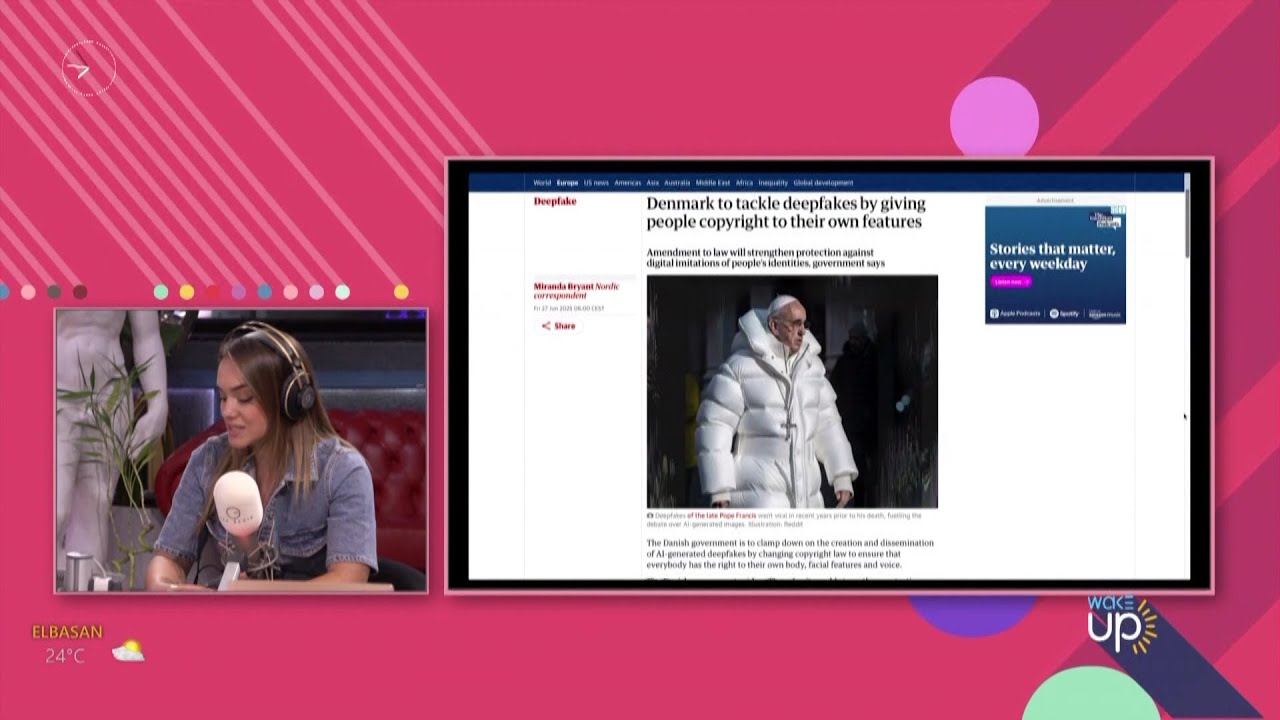This screenshot has height=720, width=1280.
Task: Click the Elbasan 24°C weather widget
Action: 88,644
